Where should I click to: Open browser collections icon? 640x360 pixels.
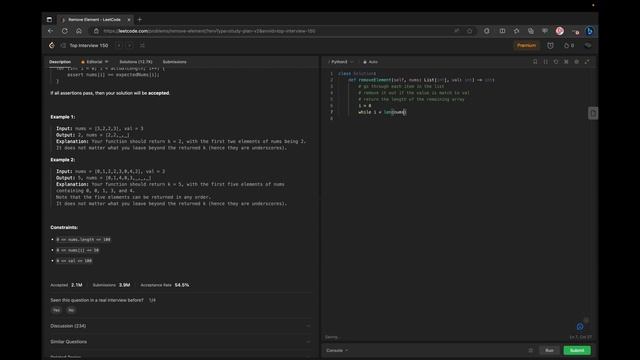531,31
